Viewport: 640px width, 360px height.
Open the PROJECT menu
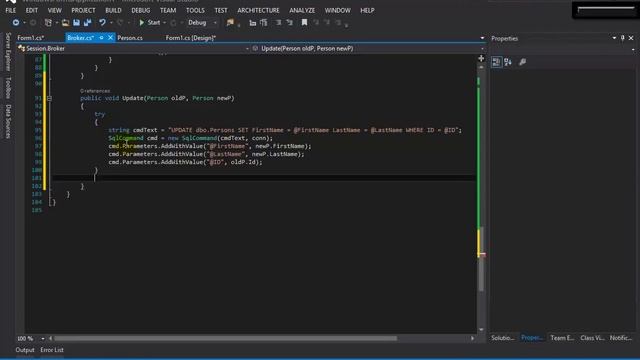pos(83,10)
